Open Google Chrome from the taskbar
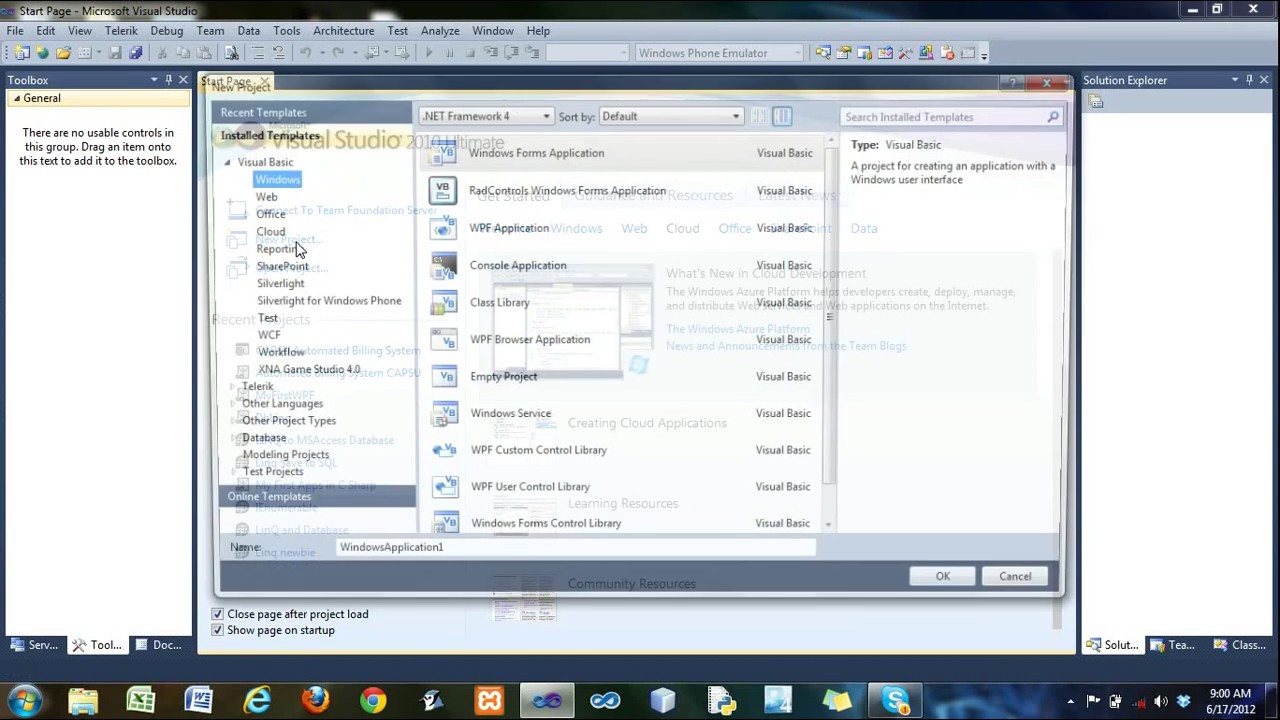This screenshot has height=720, width=1280. pyautogui.click(x=373, y=700)
